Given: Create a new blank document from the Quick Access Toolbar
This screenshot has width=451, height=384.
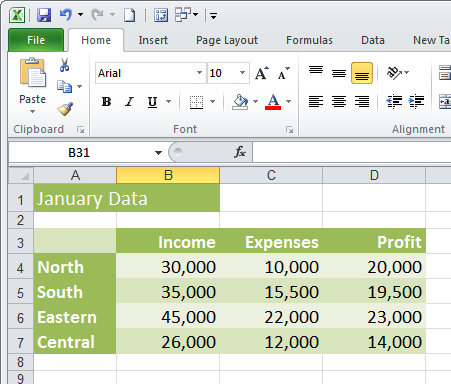Looking at the screenshot, I should [x=129, y=15].
